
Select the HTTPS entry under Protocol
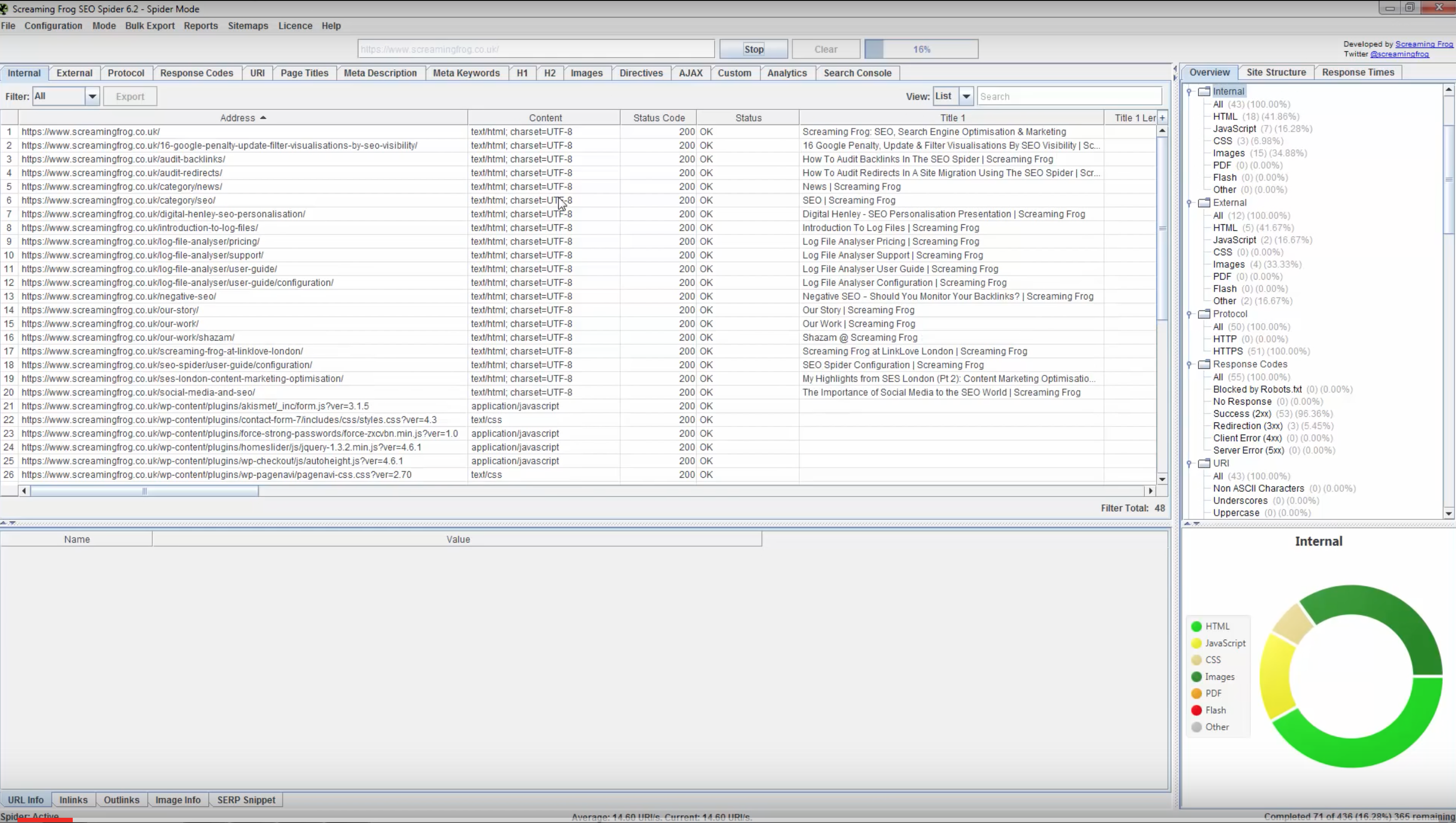click(1228, 351)
